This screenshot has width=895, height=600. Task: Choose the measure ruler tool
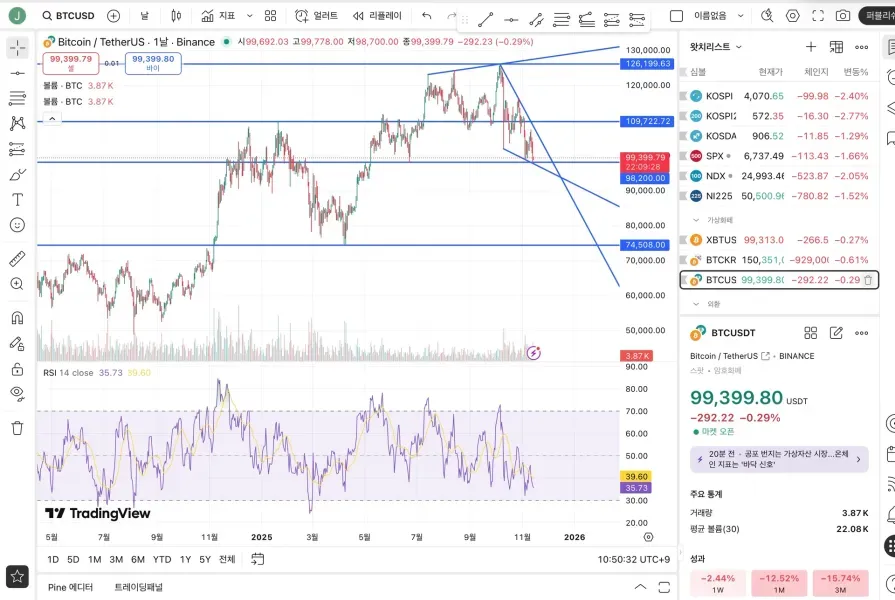pos(18,259)
